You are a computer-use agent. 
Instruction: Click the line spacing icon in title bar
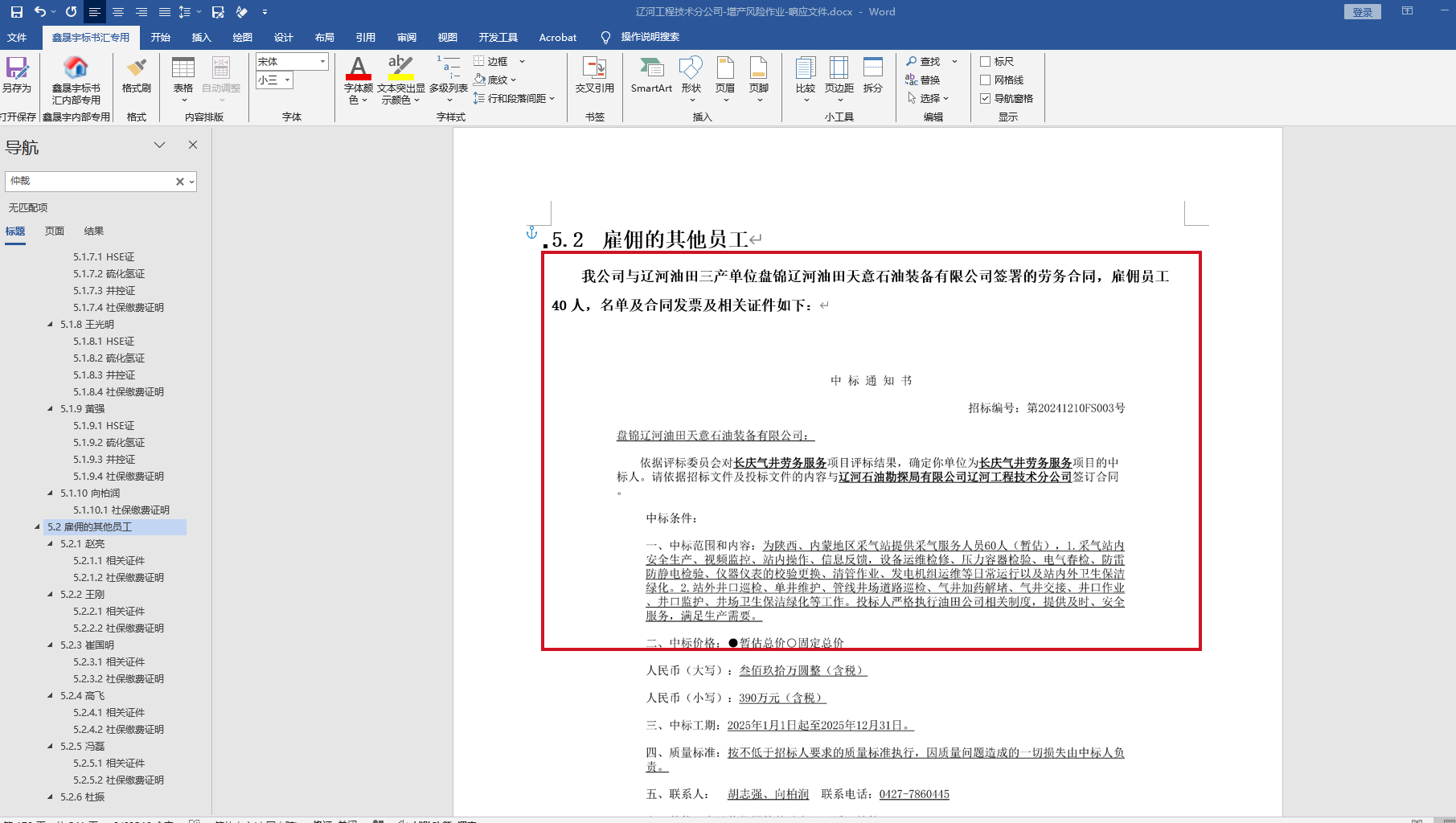click(x=185, y=12)
